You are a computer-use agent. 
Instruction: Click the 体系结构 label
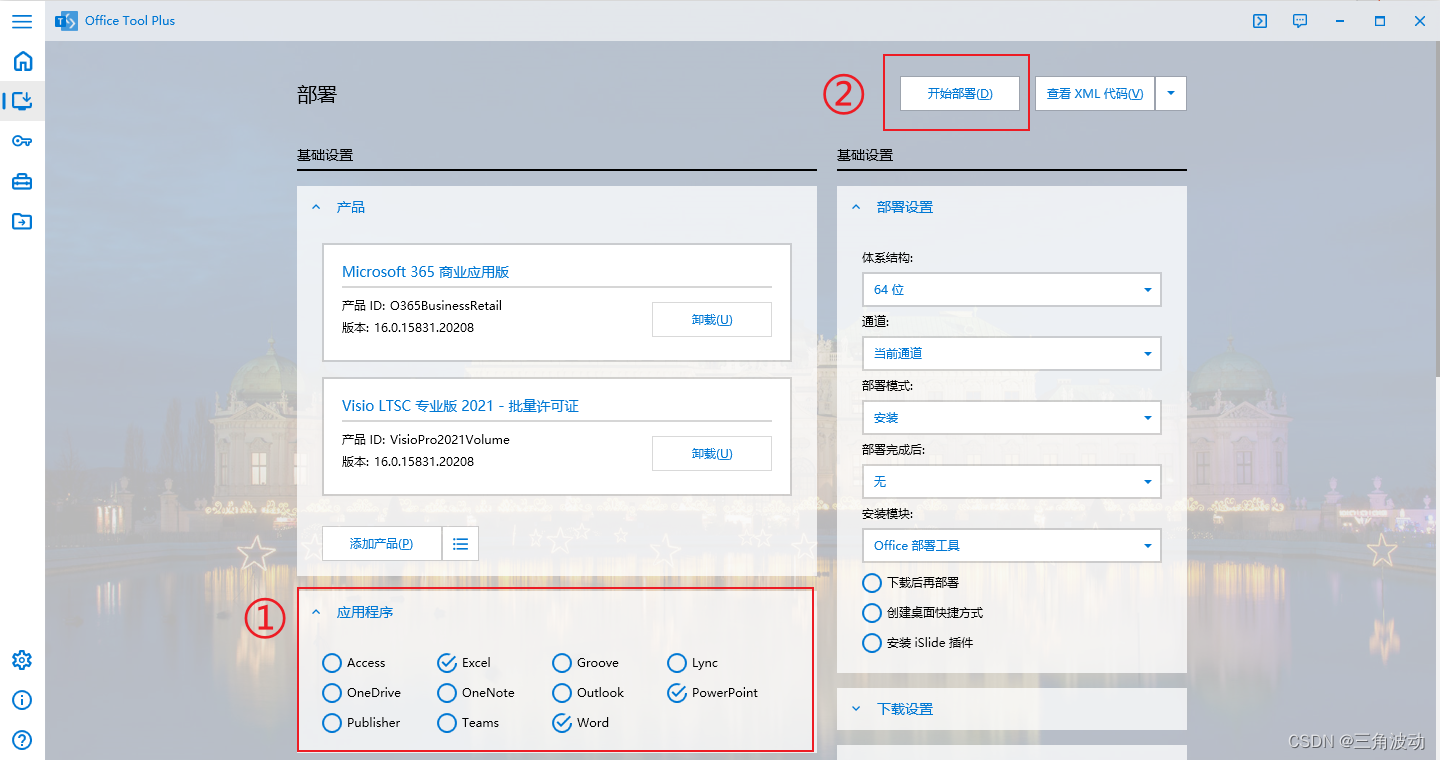click(x=887, y=258)
